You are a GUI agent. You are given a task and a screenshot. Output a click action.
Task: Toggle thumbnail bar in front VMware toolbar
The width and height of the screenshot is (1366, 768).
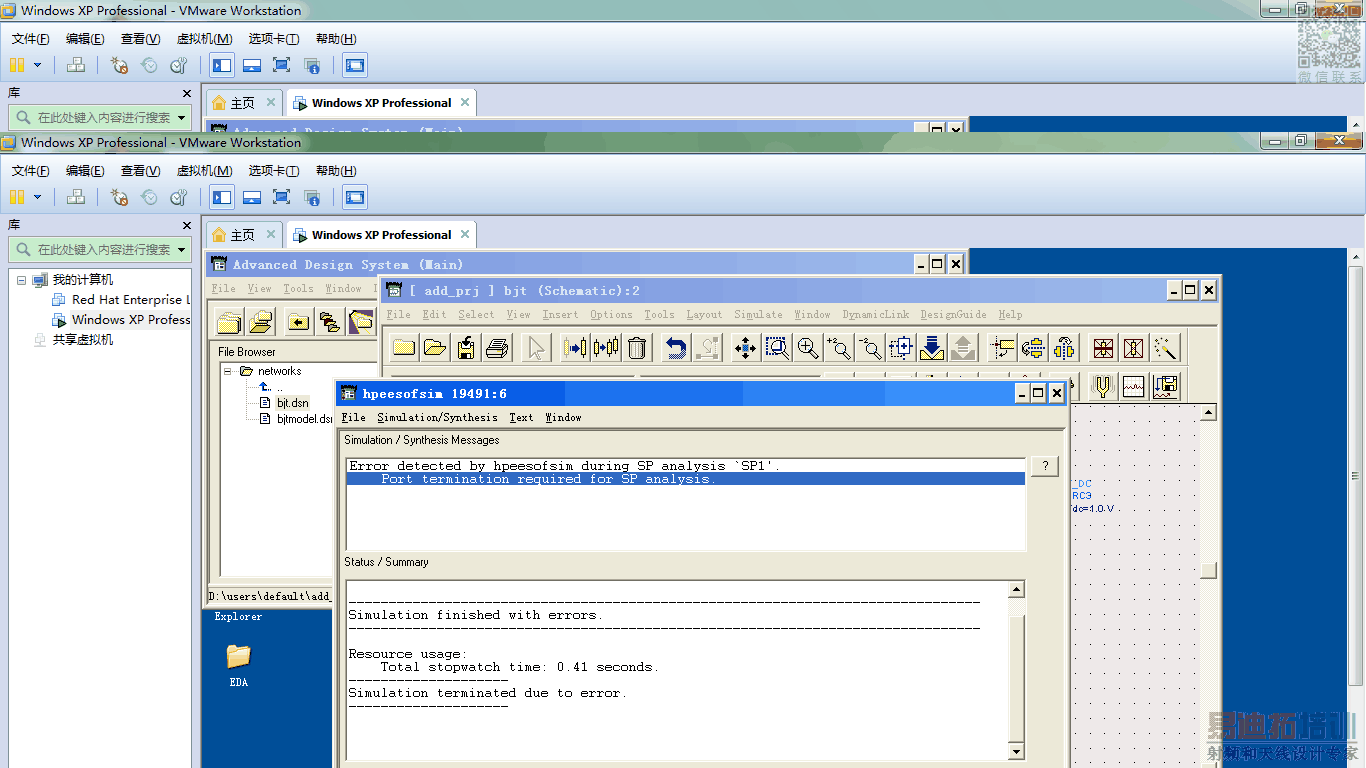[x=252, y=197]
